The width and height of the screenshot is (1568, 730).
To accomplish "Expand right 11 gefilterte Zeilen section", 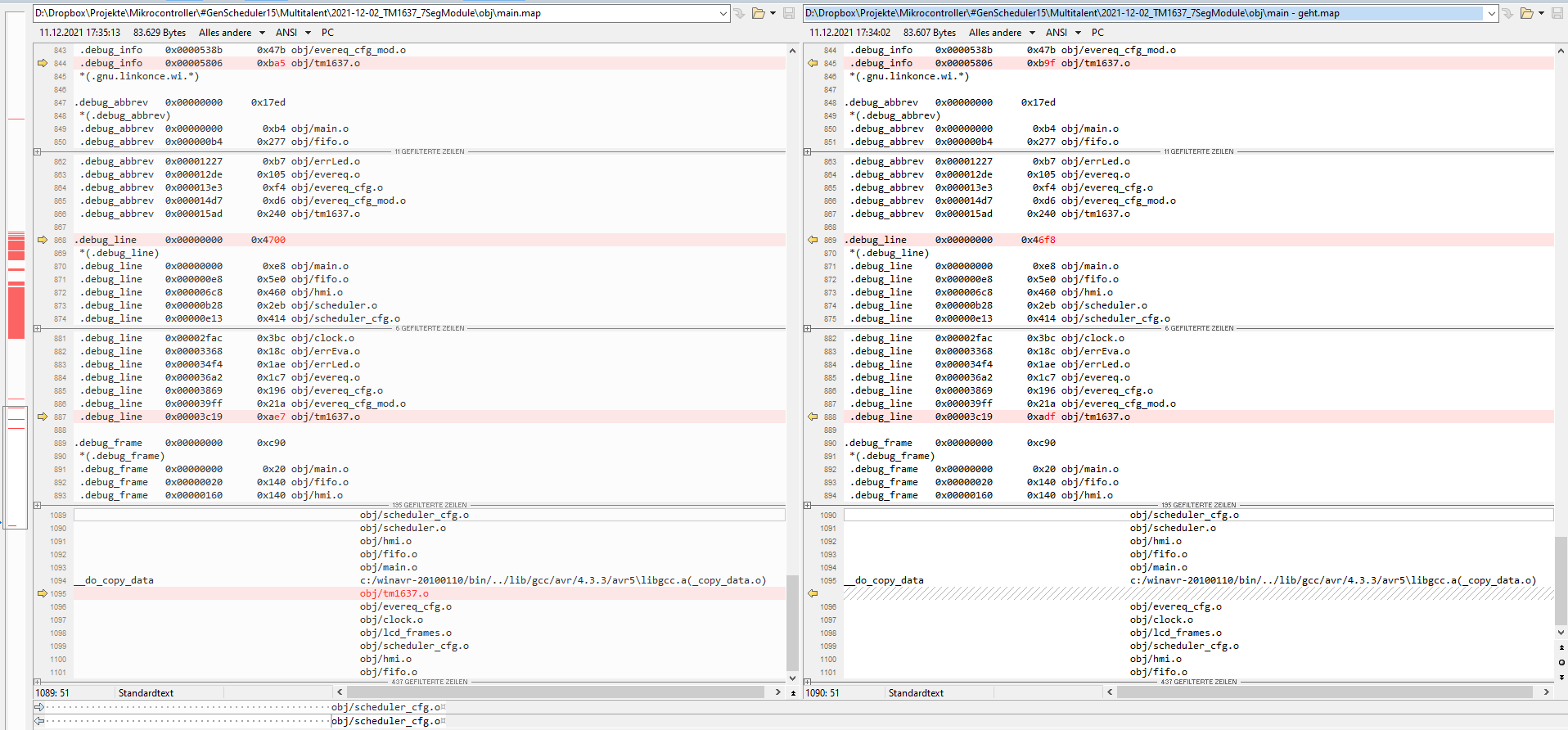I will coord(807,151).
